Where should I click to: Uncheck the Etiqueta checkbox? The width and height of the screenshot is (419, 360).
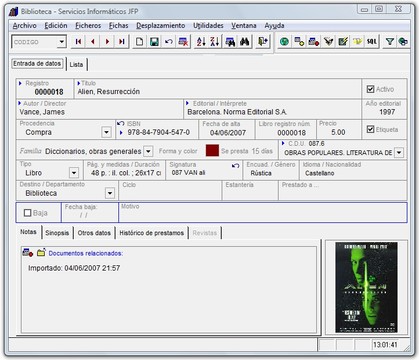tap(370, 129)
